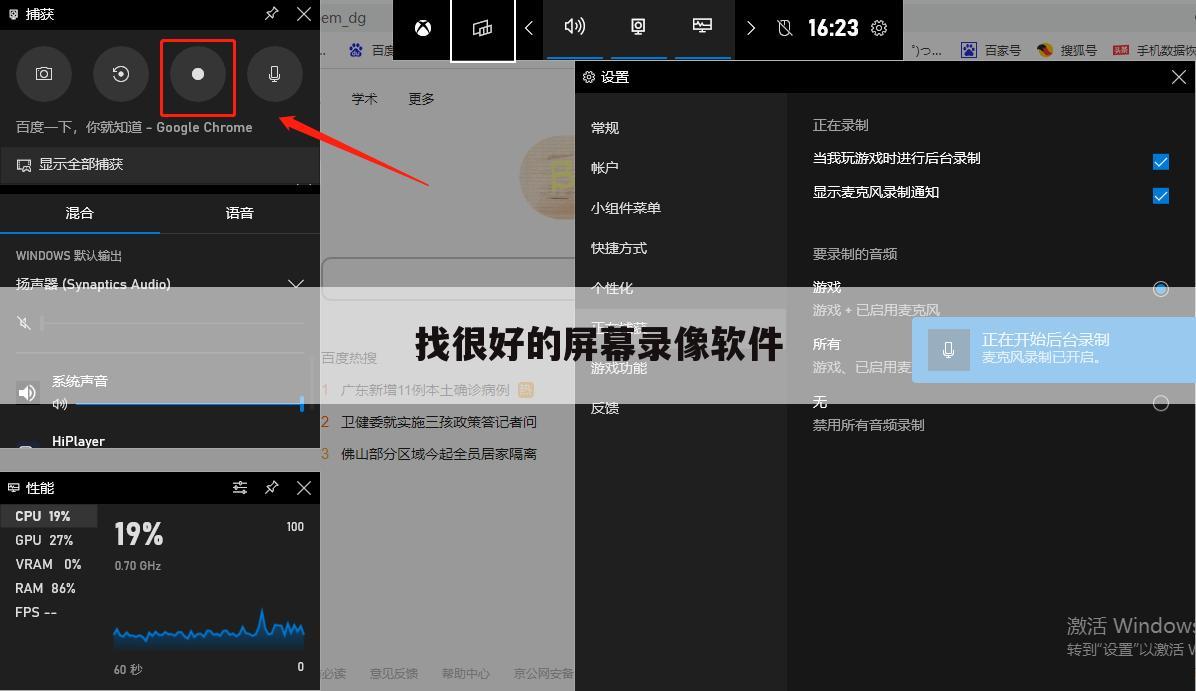
Task: Disable 显示麦克风录制通知 checkbox
Action: [x=1160, y=195]
